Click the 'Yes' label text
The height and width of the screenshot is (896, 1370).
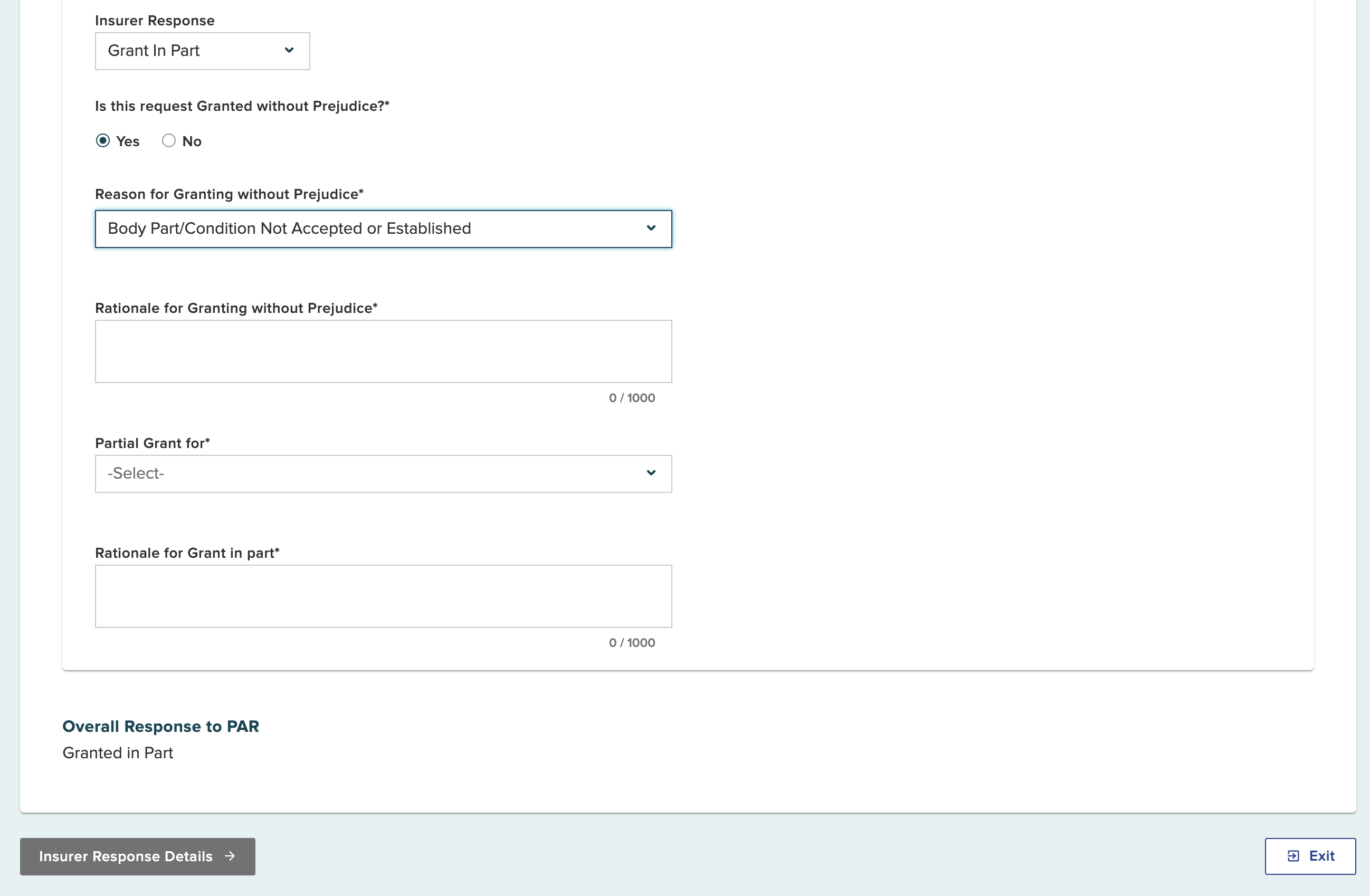[128, 141]
